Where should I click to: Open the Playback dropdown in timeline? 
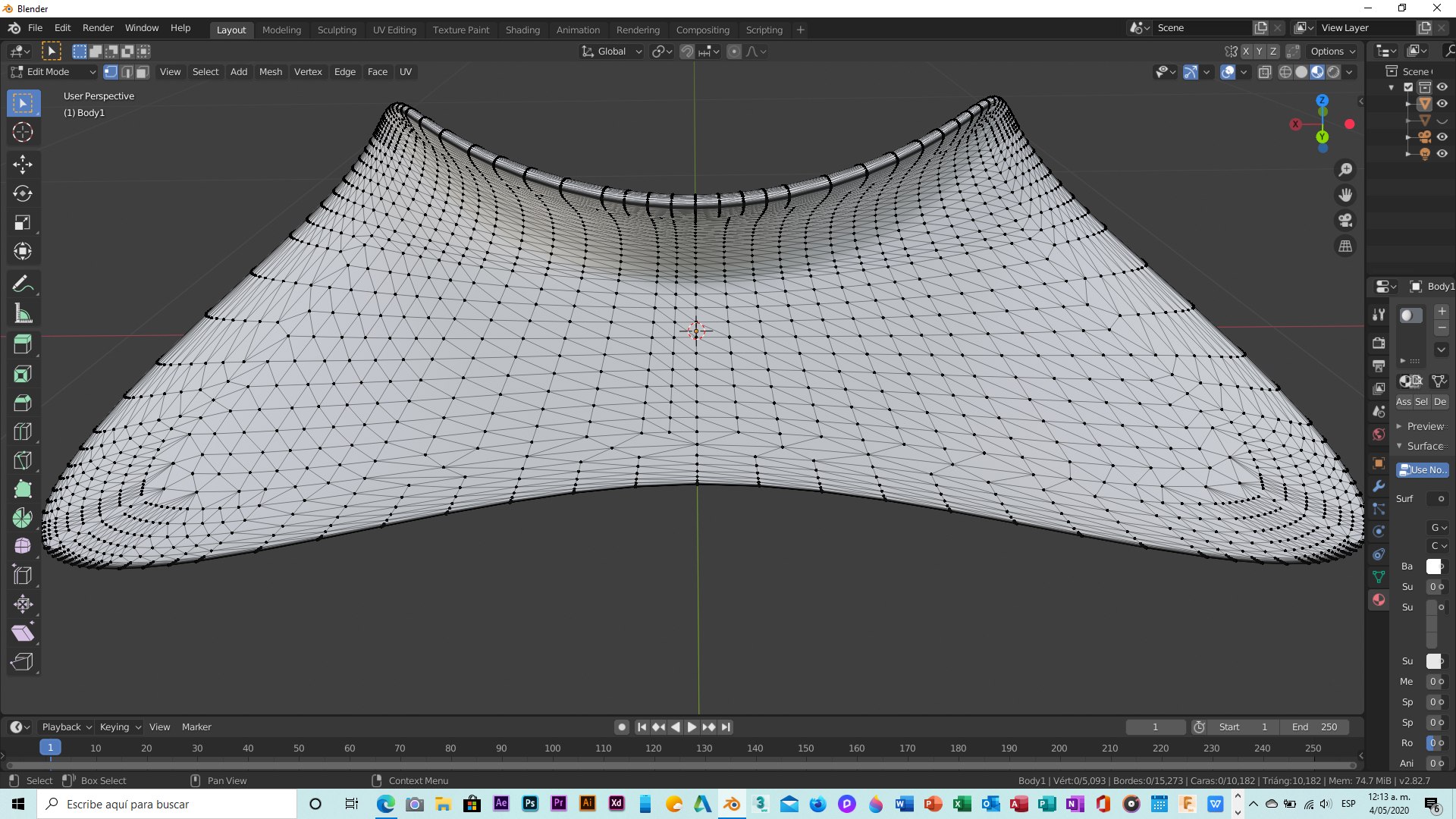[67, 726]
